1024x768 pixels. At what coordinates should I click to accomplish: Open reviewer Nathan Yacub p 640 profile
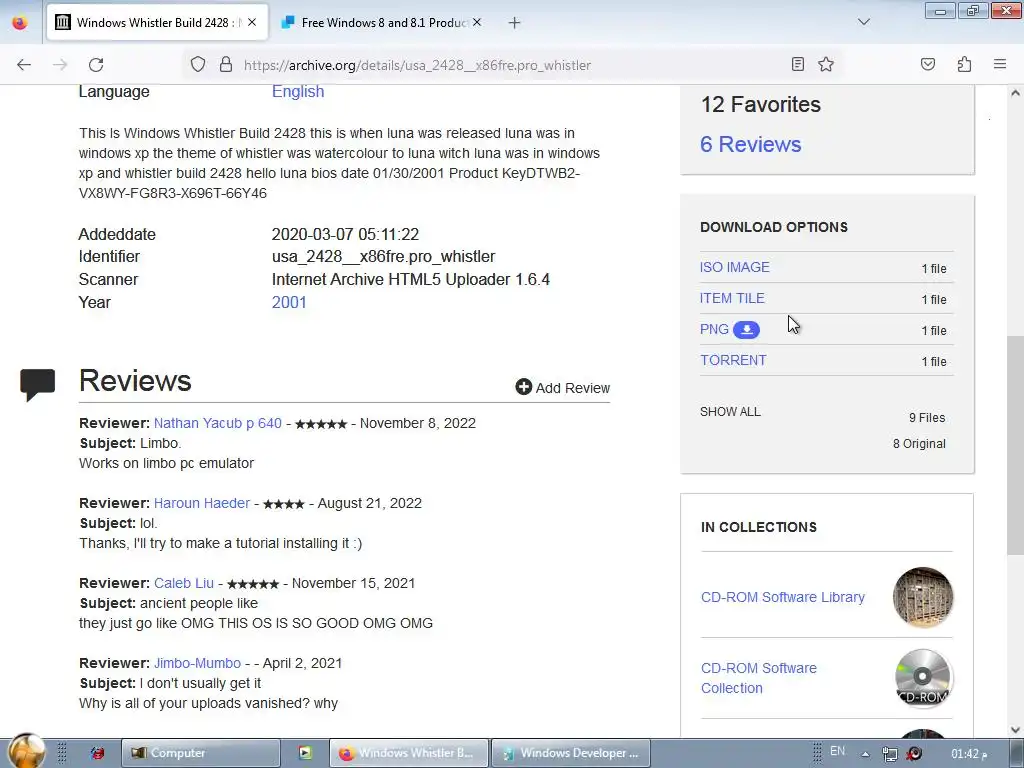217,423
